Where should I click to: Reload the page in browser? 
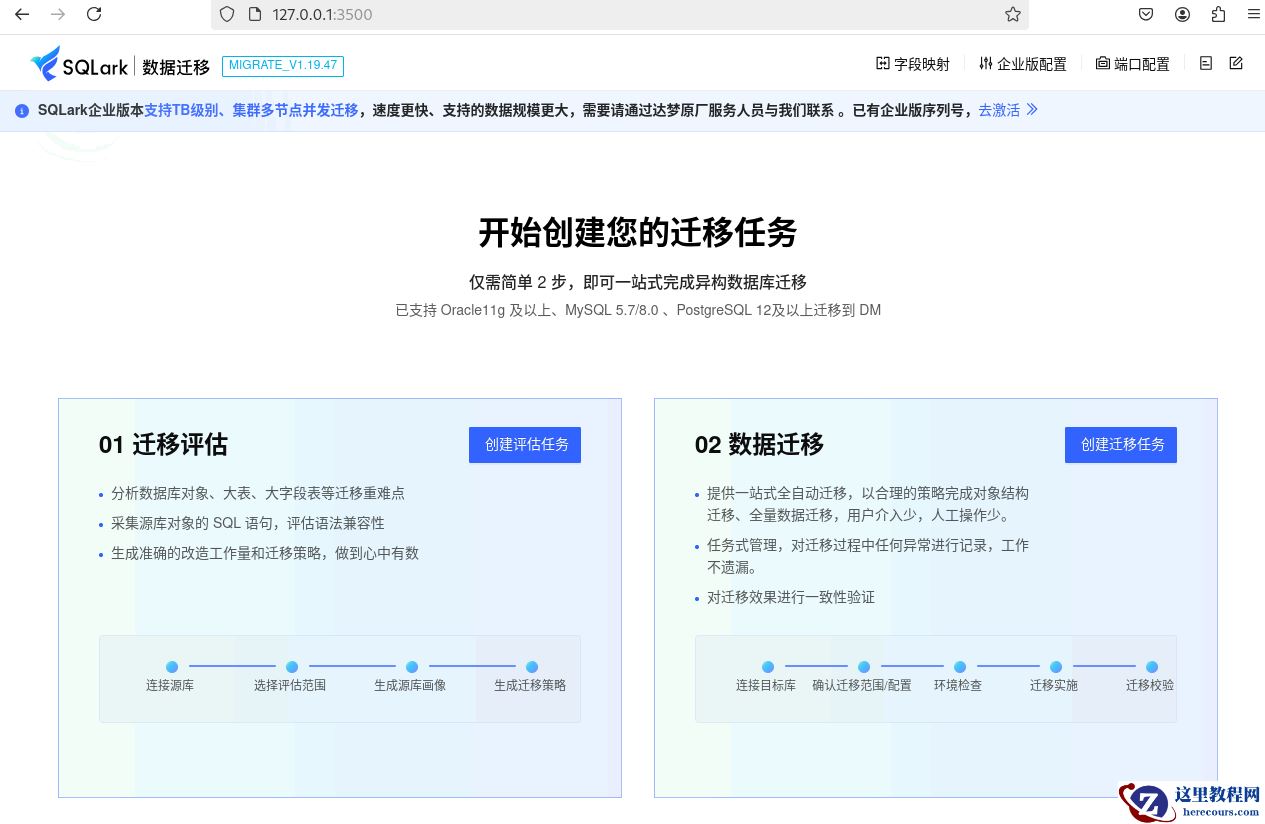[x=94, y=14]
